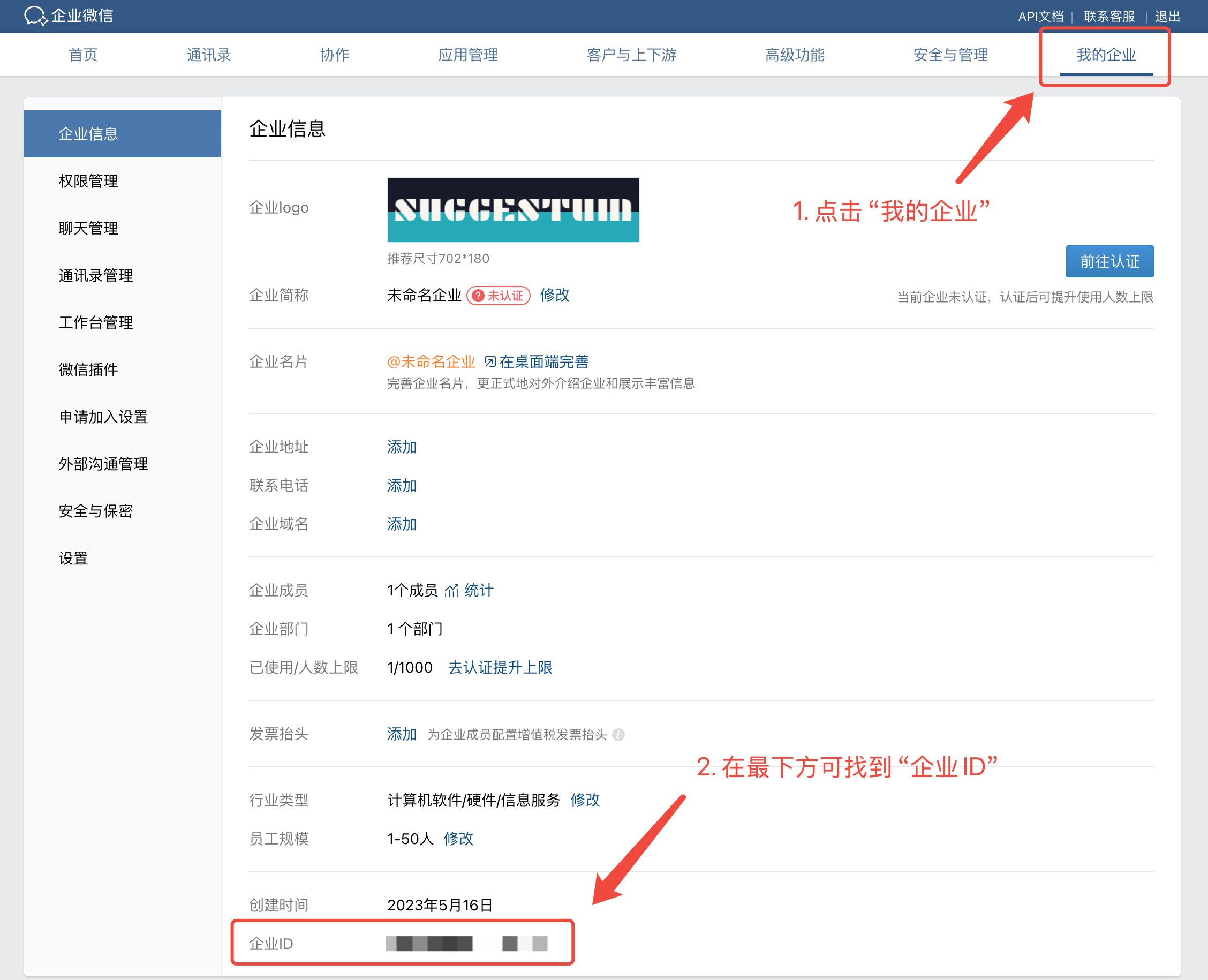
Task: Click 修改 next to 企业简称
Action: [x=554, y=295]
